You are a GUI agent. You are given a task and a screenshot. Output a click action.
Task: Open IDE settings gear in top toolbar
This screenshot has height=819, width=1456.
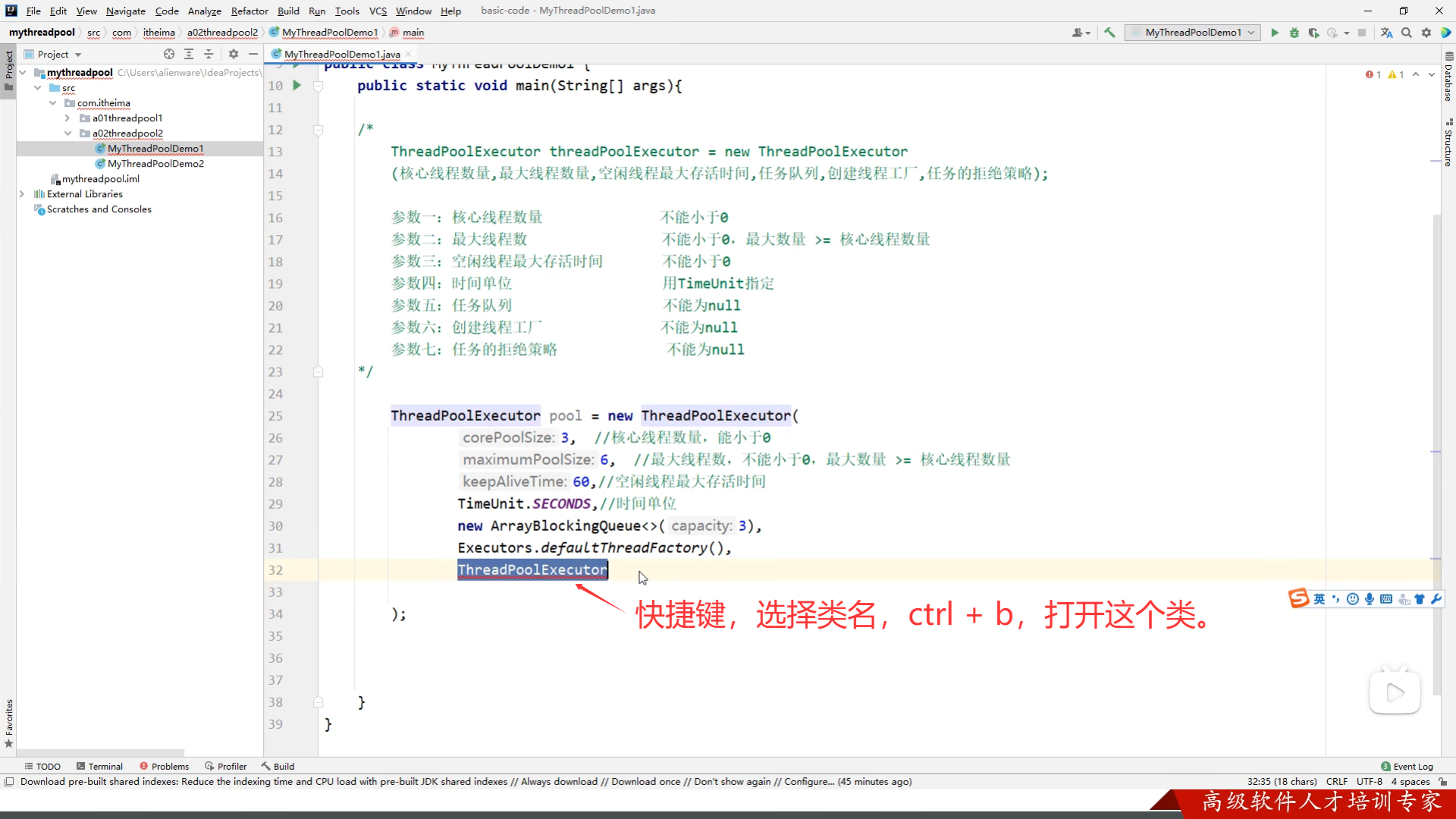coord(1426,33)
